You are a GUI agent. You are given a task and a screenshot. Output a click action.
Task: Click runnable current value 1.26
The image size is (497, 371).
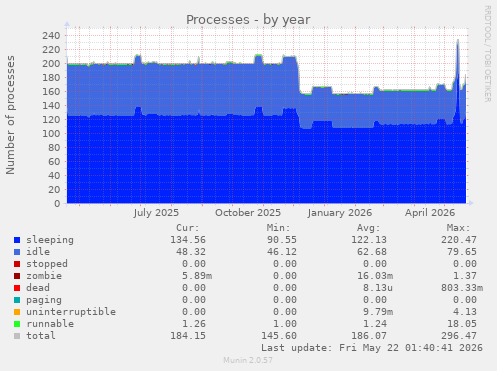[194, 324]
